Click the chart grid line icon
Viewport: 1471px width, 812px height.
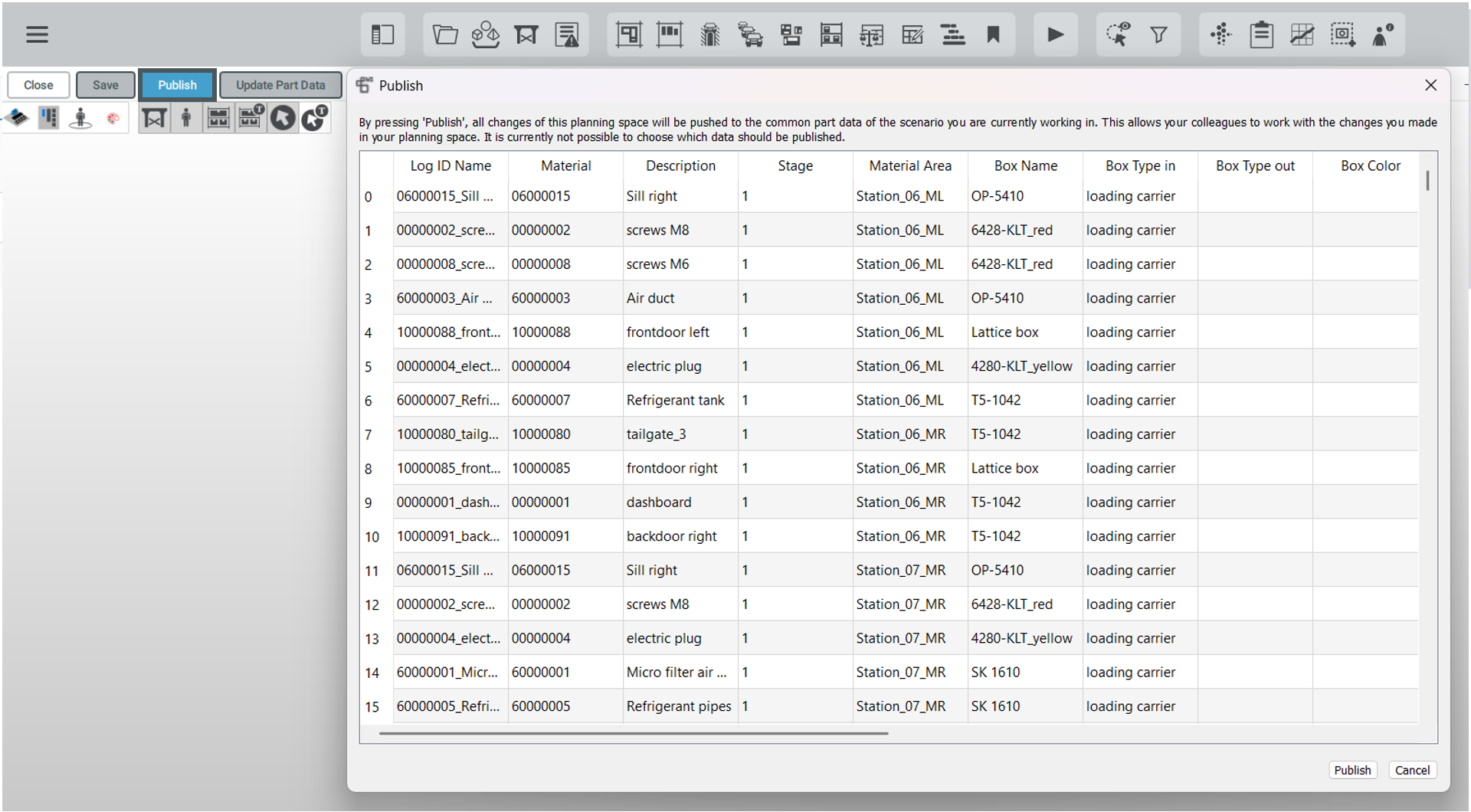pyautogui.click(x=1302, y=34)
